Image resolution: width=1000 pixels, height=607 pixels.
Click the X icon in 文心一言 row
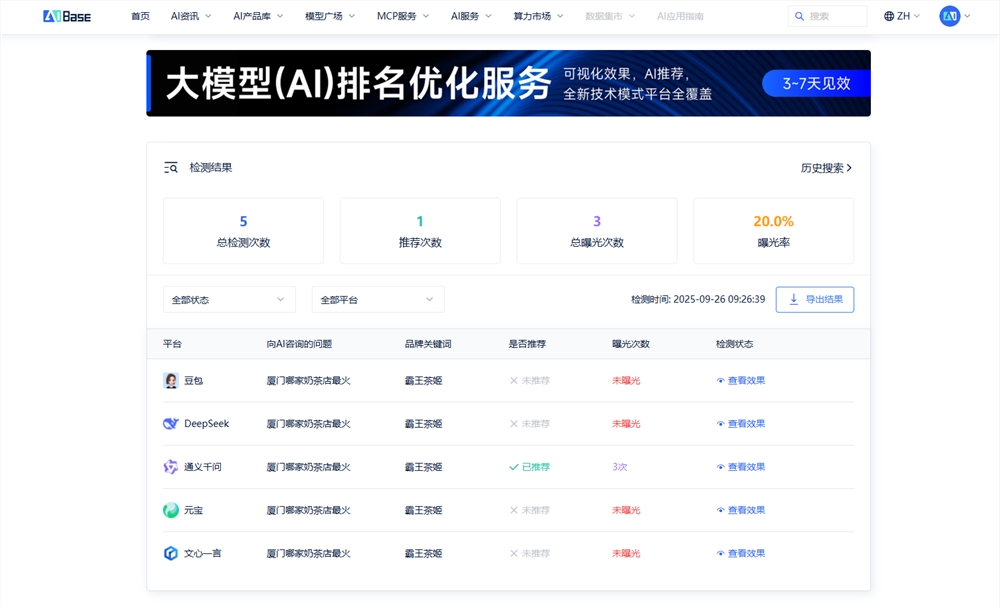513,553
